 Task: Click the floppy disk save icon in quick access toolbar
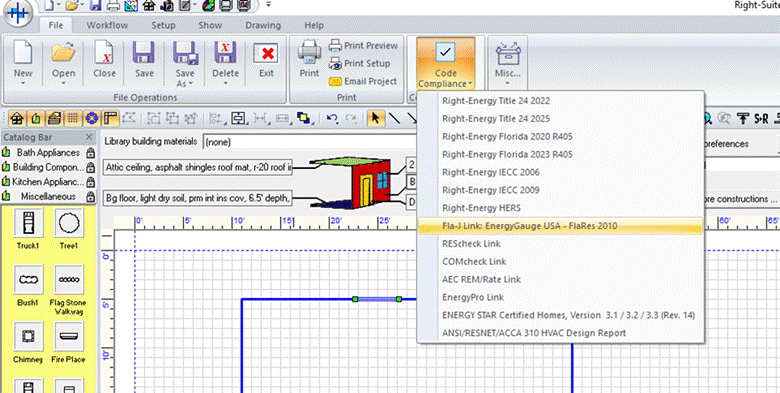[x=96, y=5]
